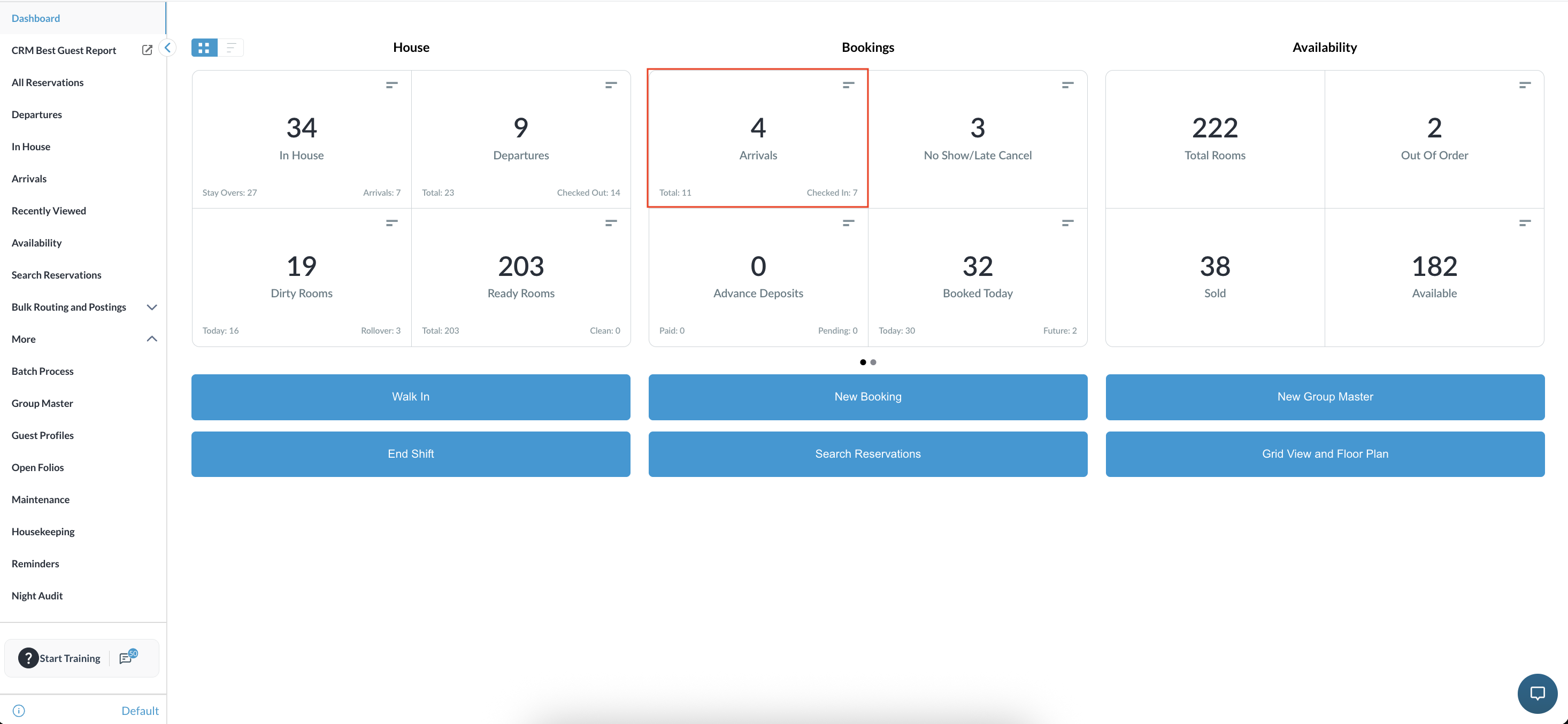
Task: Open Ready Rooms card menu icon
Action: [611, 224]
